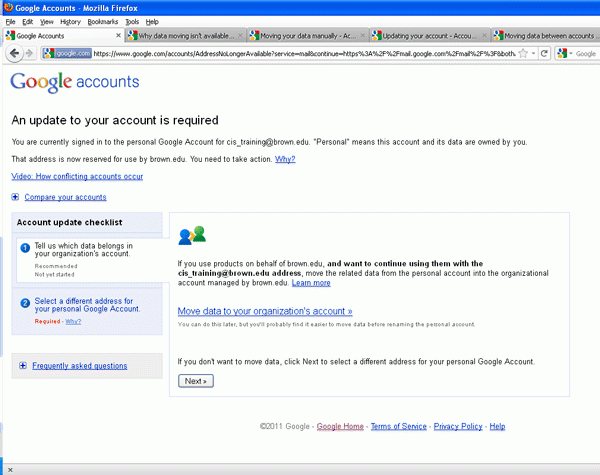
Task: Expand the plus icon beside Frequently asked questions
Action: (23, 366)
